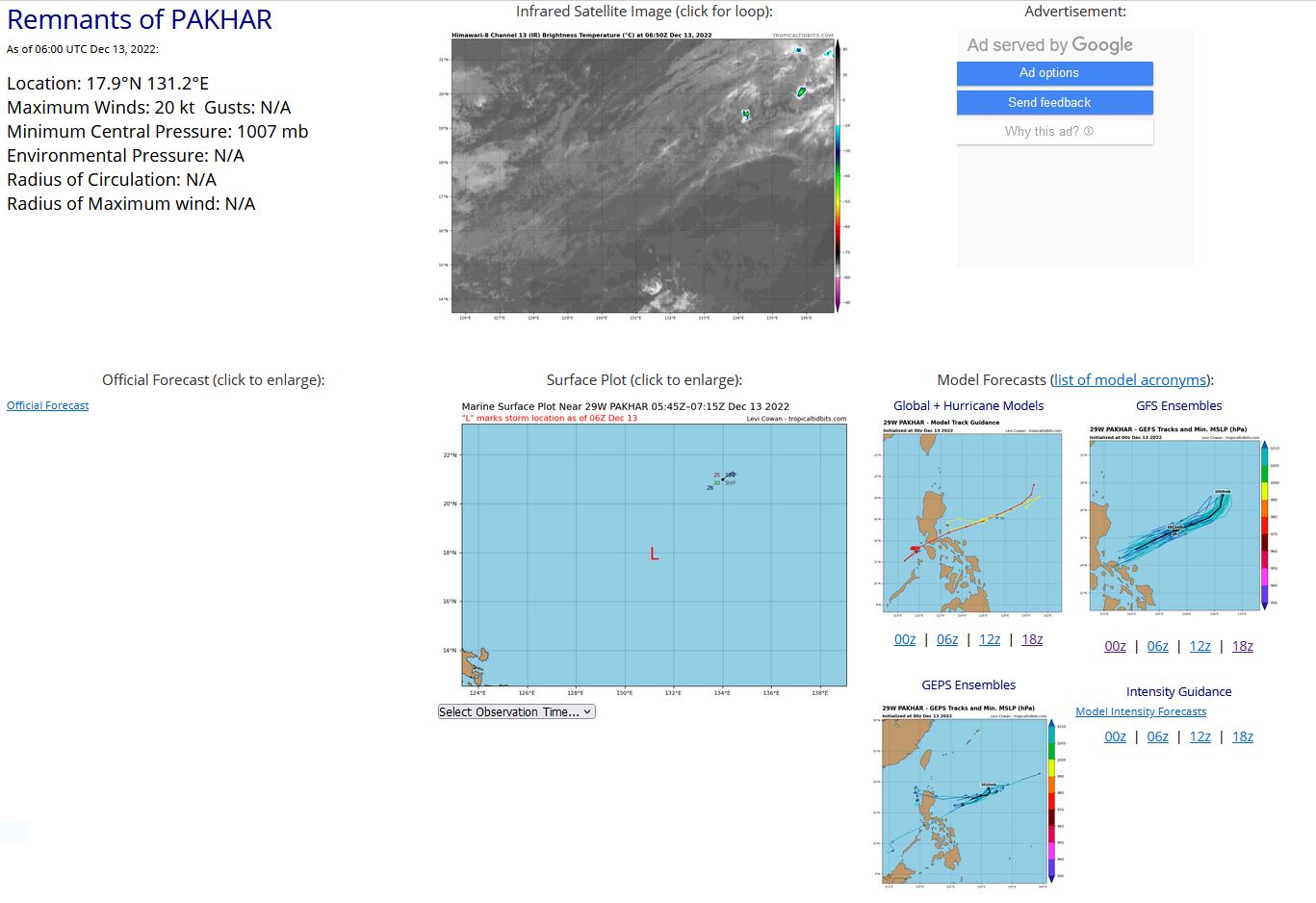Open the Official Forecast link
Viewport: 1316px width, 903px height.
(47, 405)
